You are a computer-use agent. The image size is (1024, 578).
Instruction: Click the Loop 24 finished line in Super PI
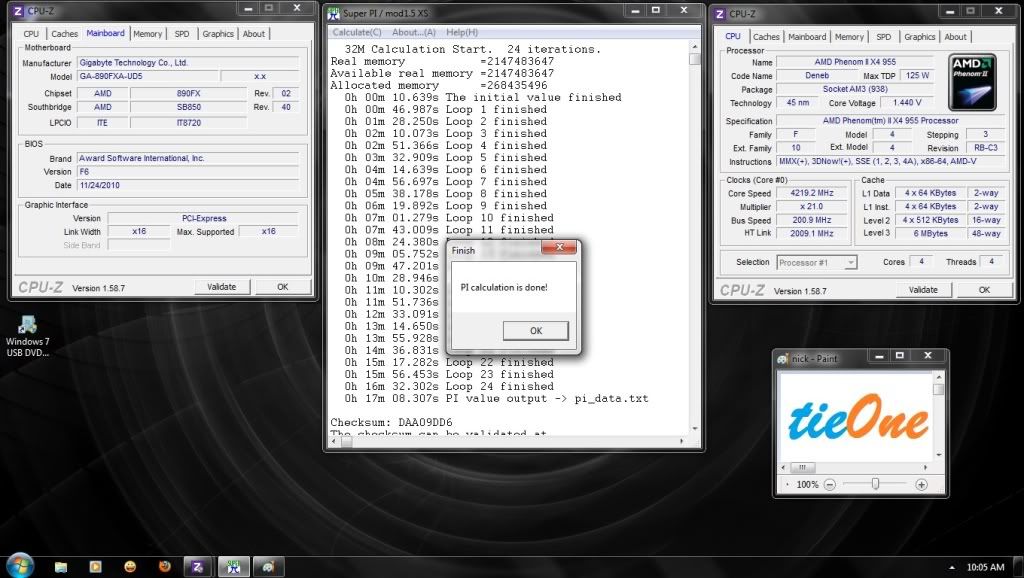tap(449, 386)
